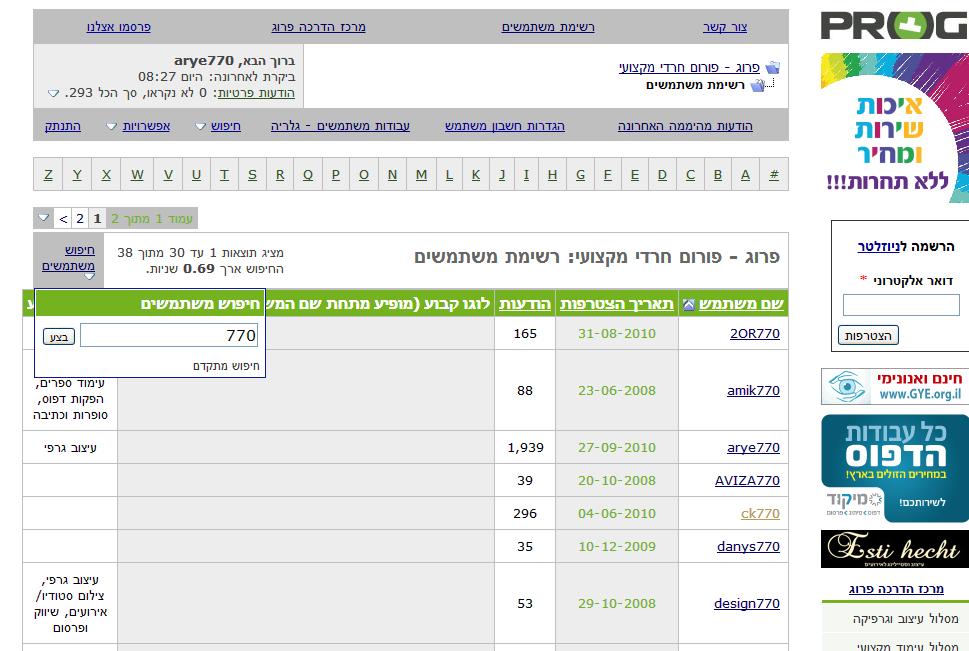Screen dimensions: 969x651
Task: Open עבודות משתמשים - גלריה
Action: point(341,126)
